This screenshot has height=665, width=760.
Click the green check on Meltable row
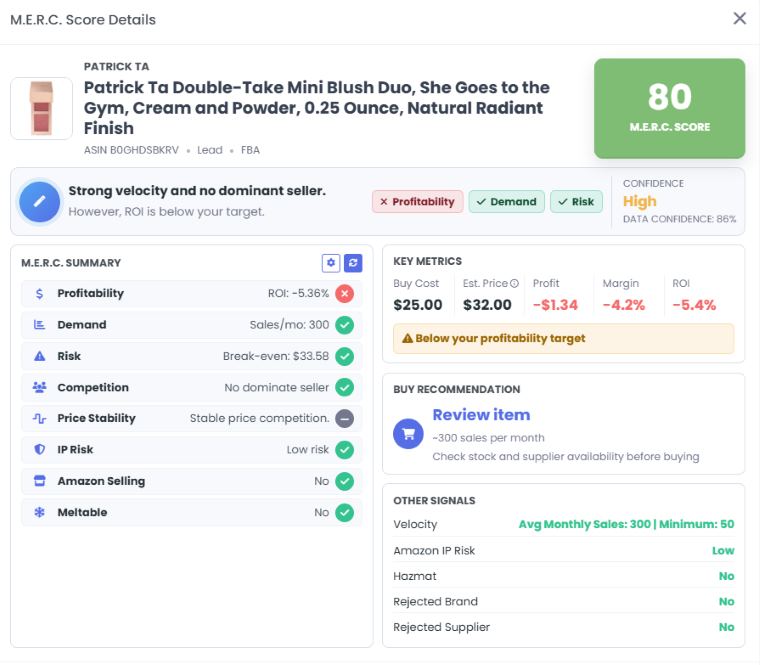(344, 512)
